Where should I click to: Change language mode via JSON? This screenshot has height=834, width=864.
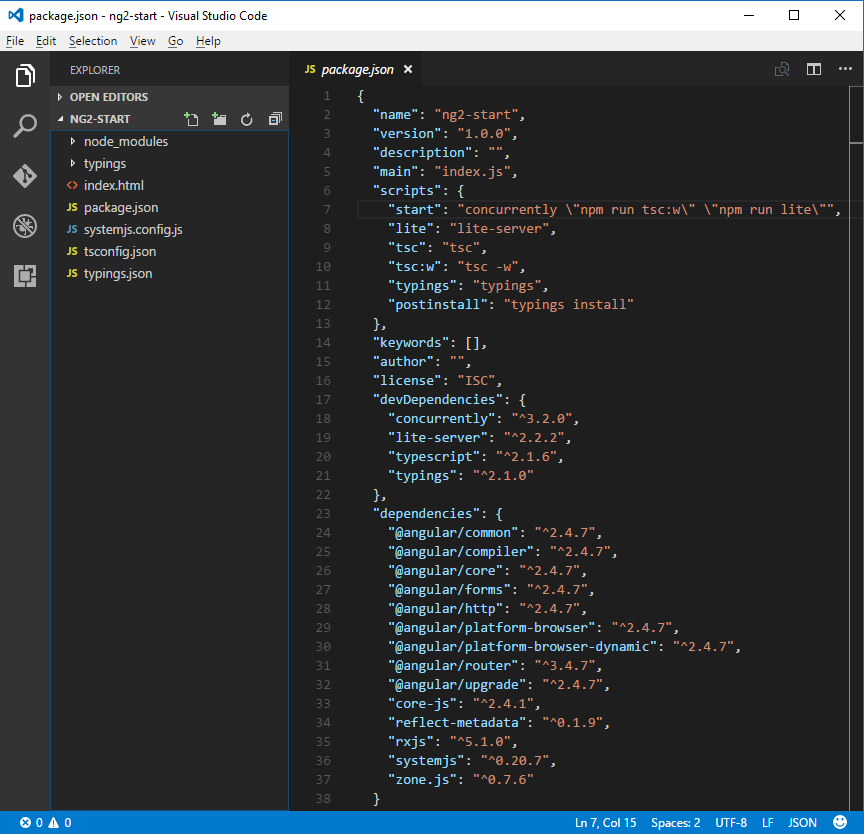tap(802, 822)
